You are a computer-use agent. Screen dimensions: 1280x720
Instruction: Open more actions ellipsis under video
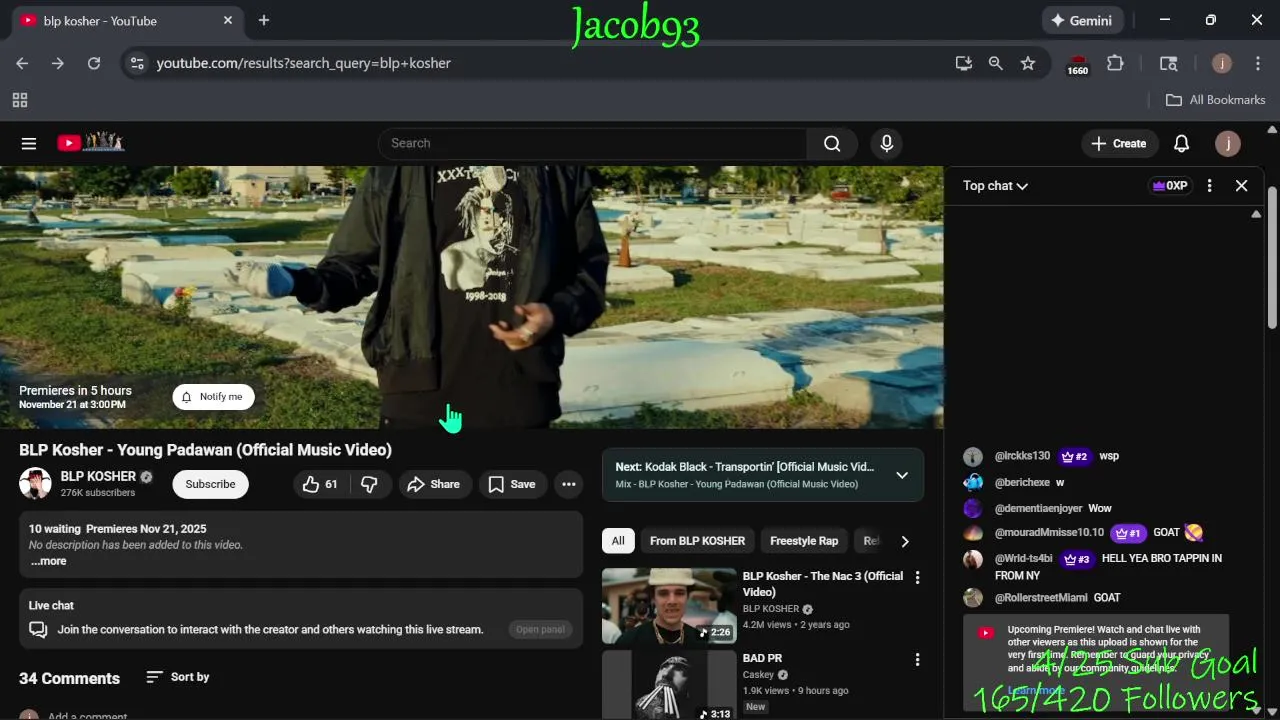(x=569, y=484)
